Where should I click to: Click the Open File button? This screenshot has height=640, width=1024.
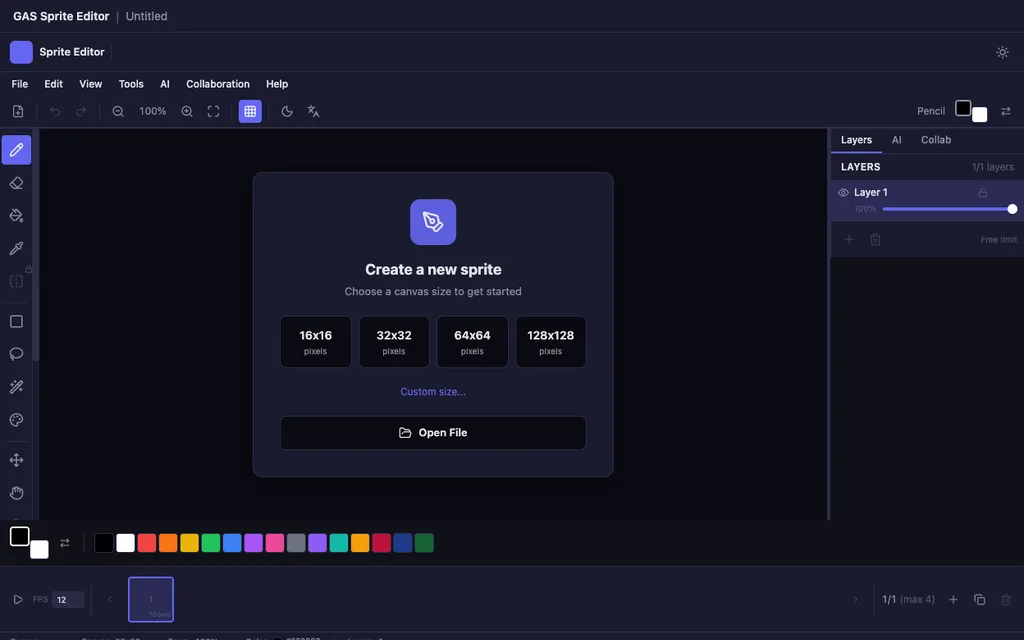[433, 433]
